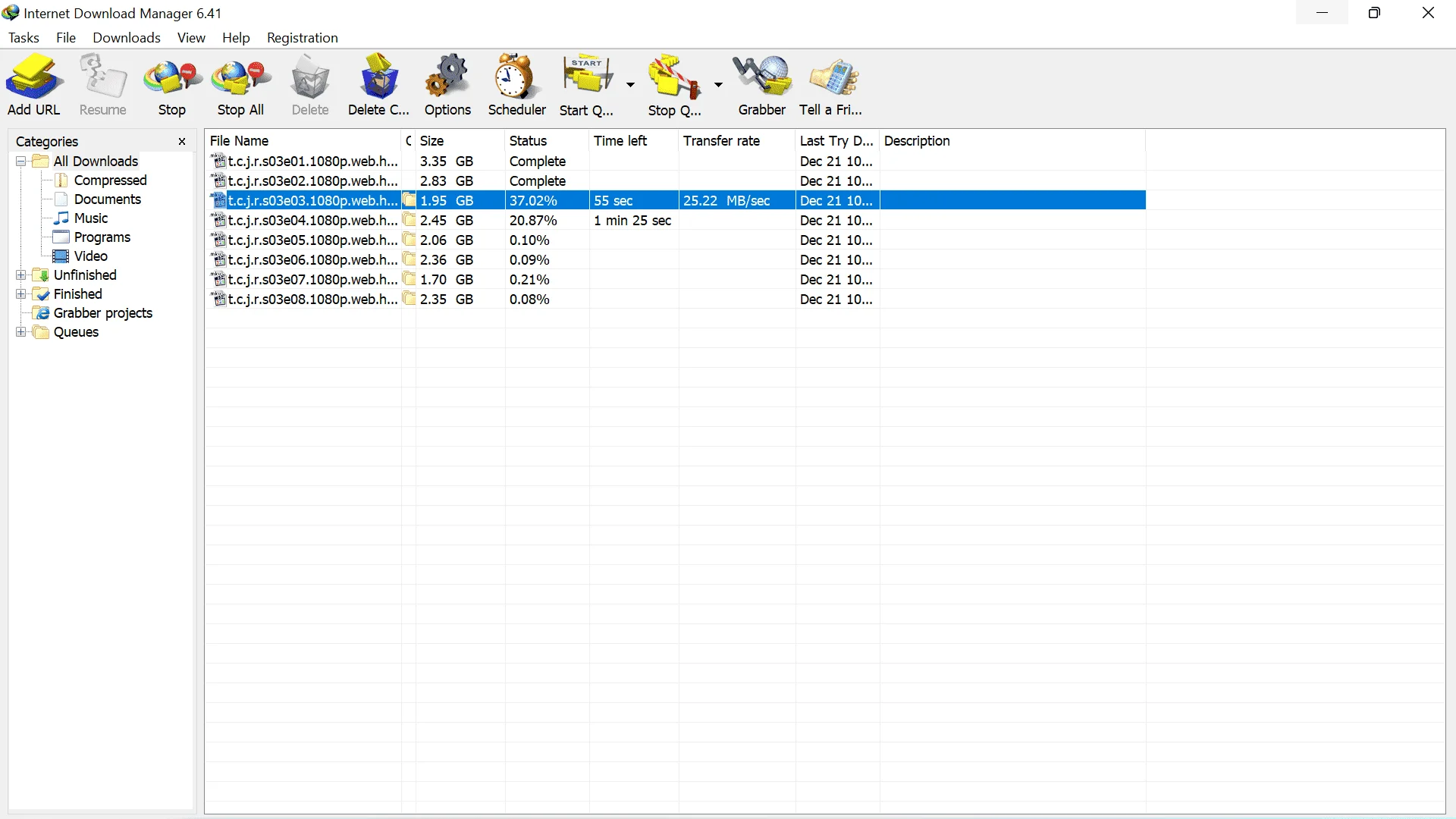Open Start Queue dropdown arrow

click(x=630, y=85)
